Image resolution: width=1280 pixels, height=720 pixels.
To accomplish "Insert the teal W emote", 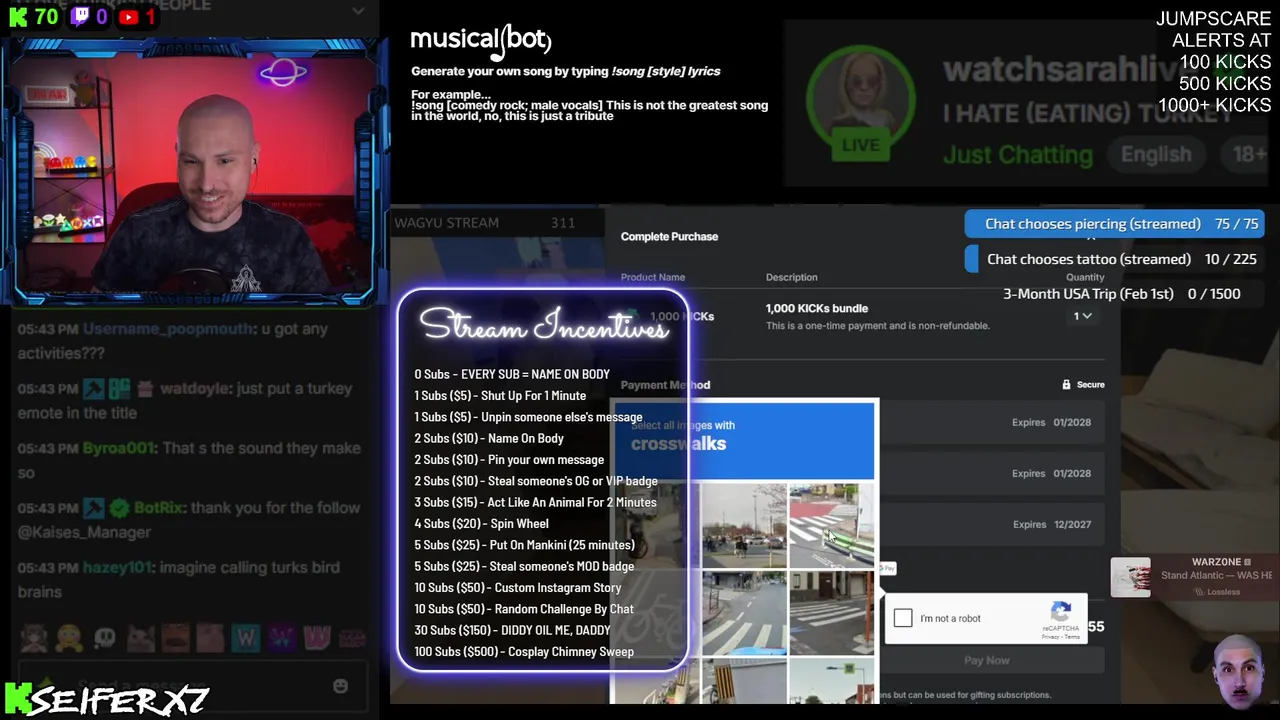I will tap(246, 638).
